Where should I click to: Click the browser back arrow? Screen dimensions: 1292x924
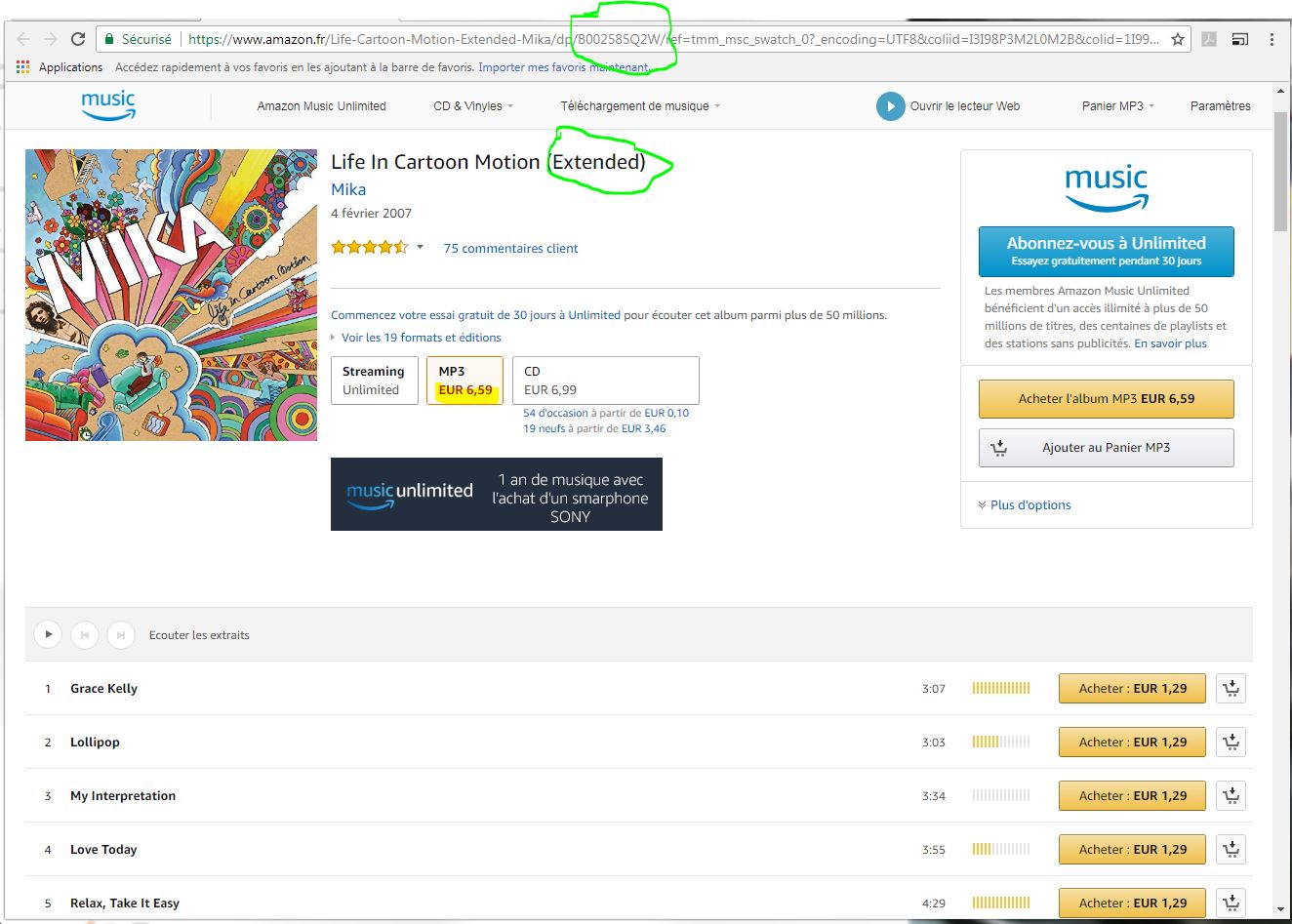pyautogui.click(x=23, y=39)
